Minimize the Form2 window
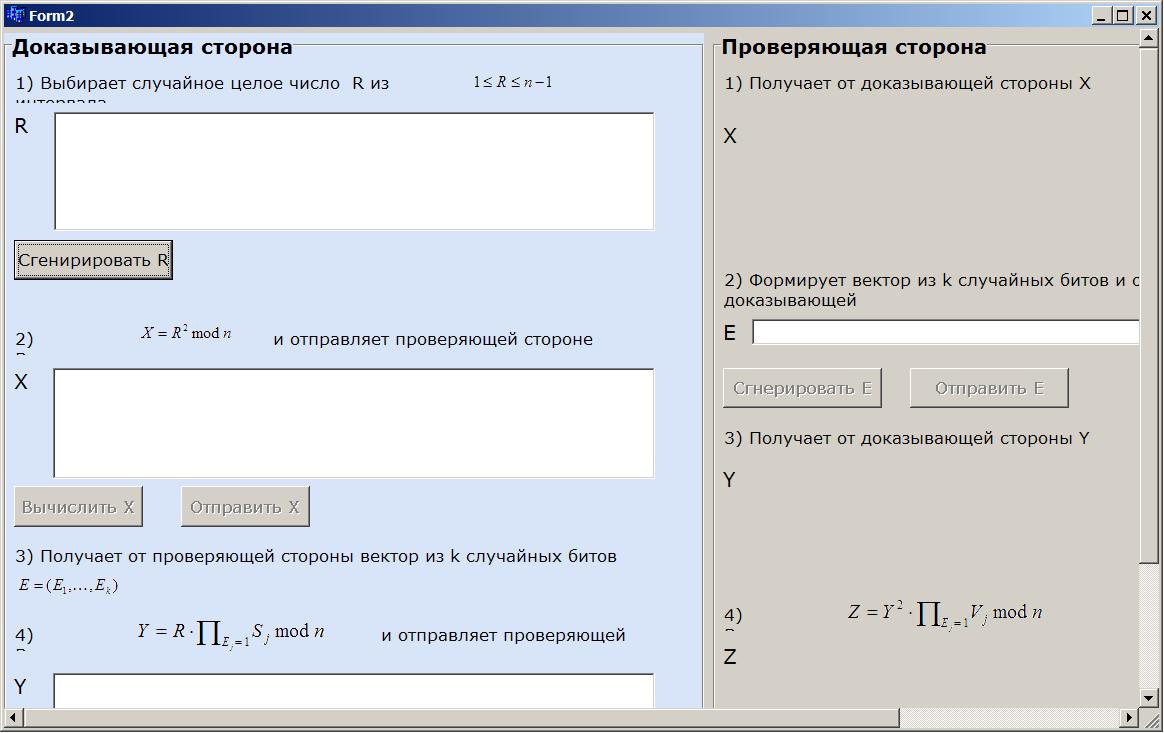 coord(1102,16)
